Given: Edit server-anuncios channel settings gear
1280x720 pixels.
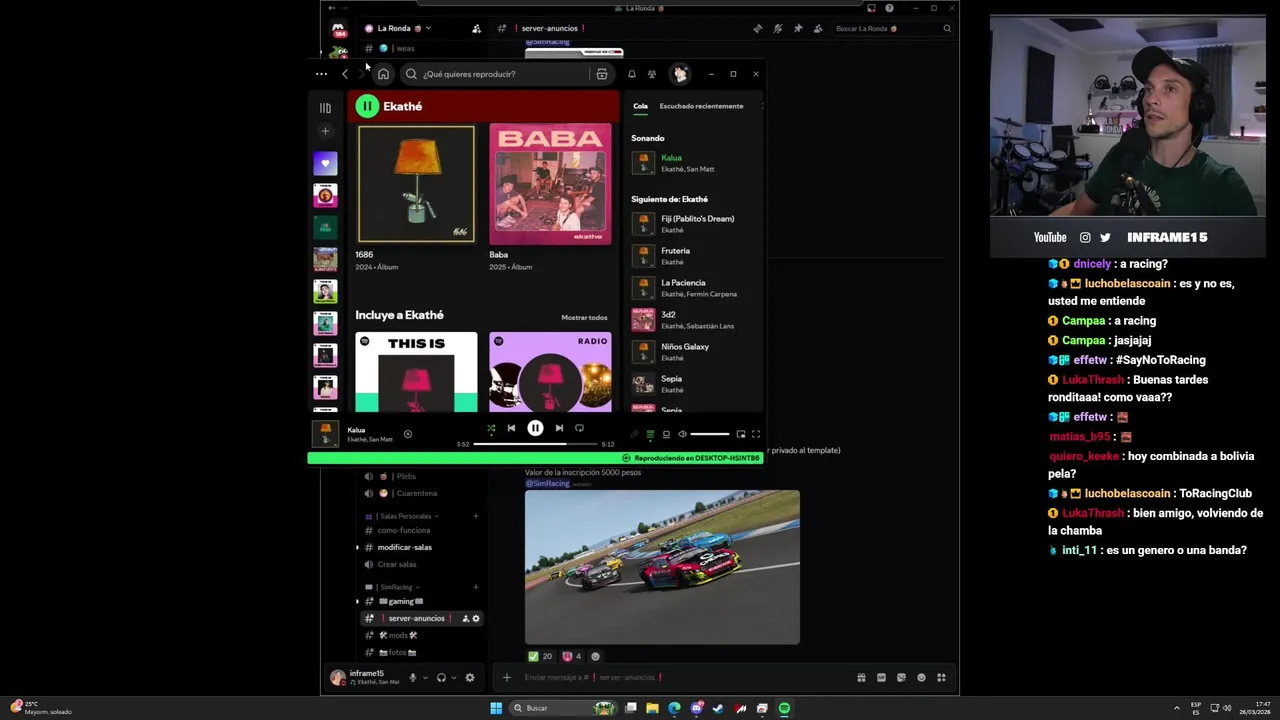Looking at the screenshot, I should 476,618.
